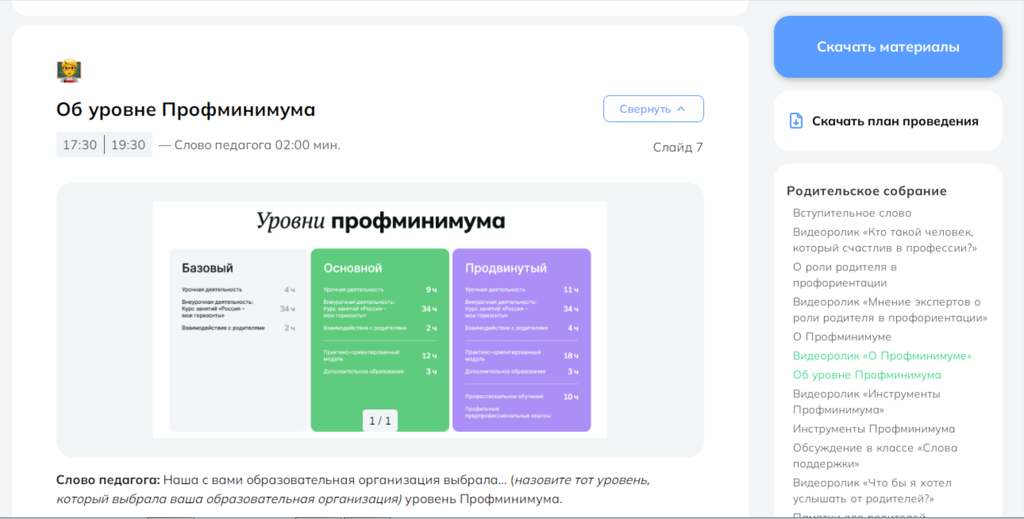Select Видеоролик «Мнение экспертов» sidebar item
1024x519 pixels.
click(x=889, y=309)
